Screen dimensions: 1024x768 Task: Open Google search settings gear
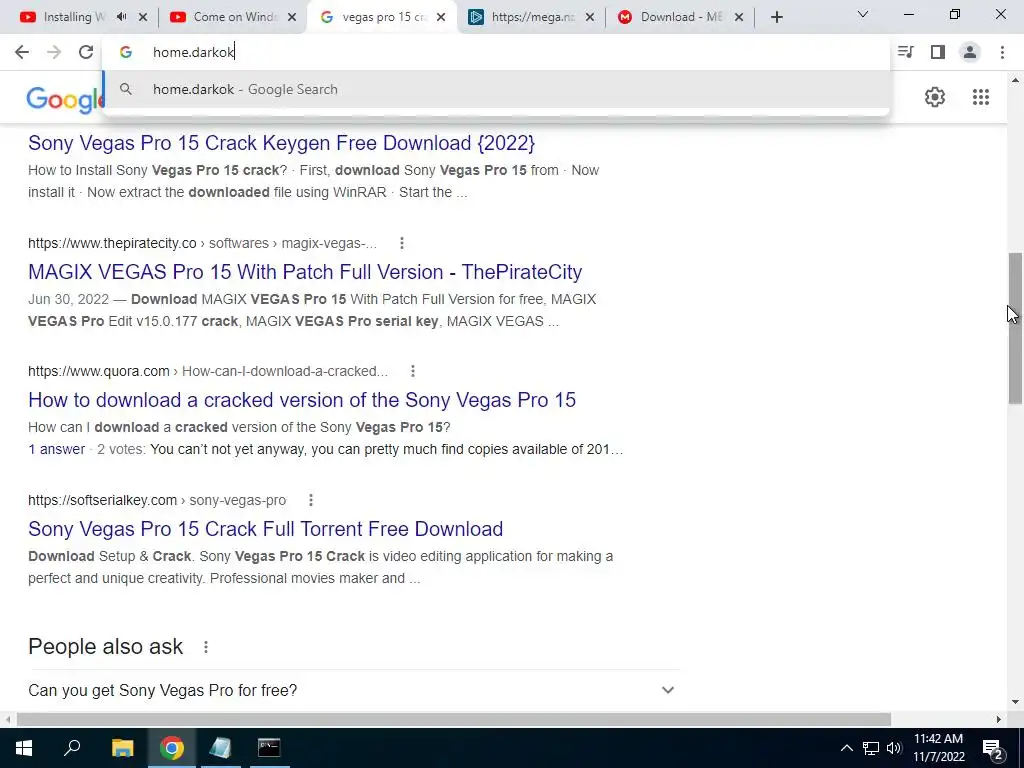[x=935, y=97]
